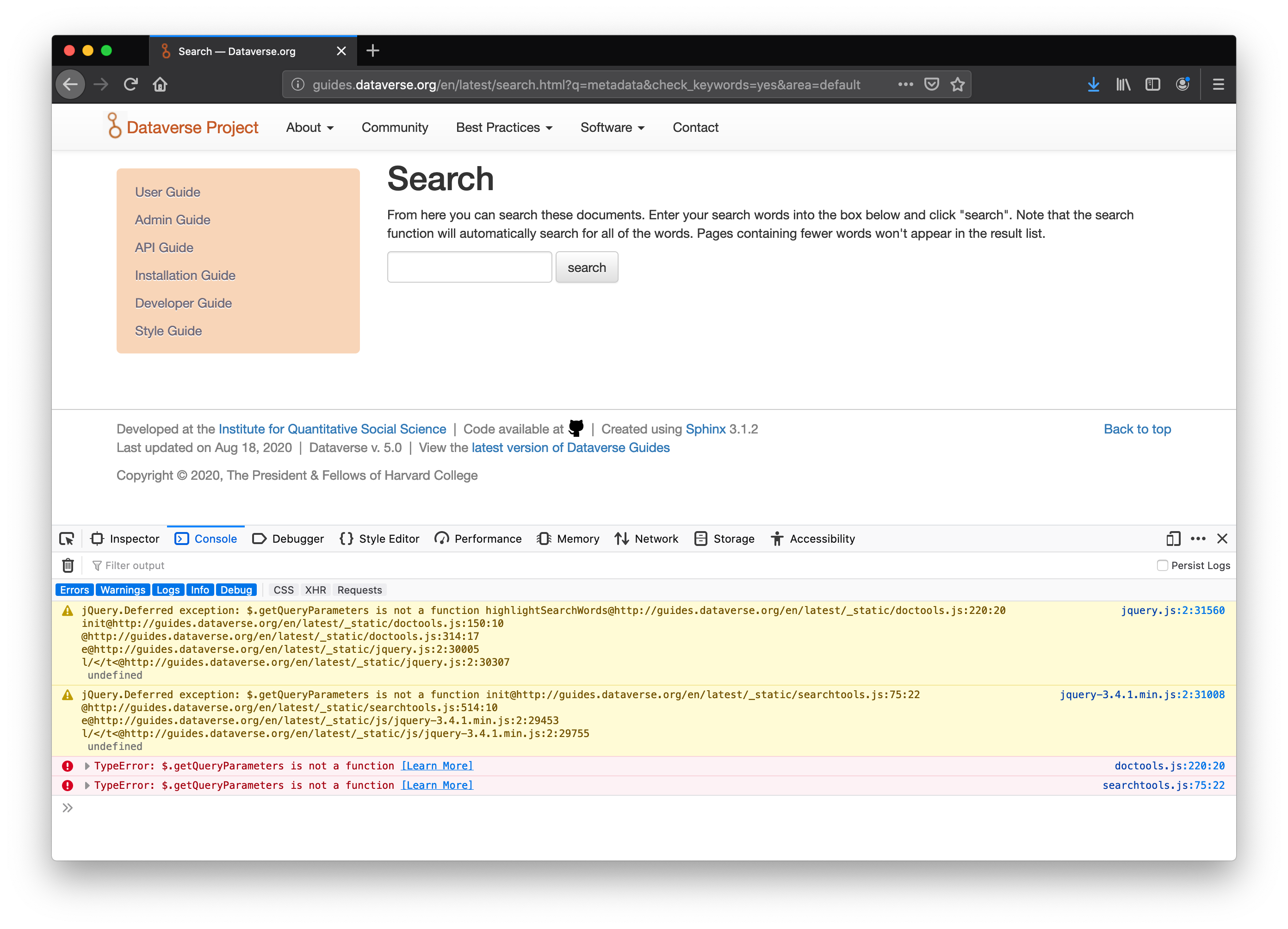Switch to the Debugger tab
The image size is (1288, 929).
pyautogui.click(x=288, y=539)
